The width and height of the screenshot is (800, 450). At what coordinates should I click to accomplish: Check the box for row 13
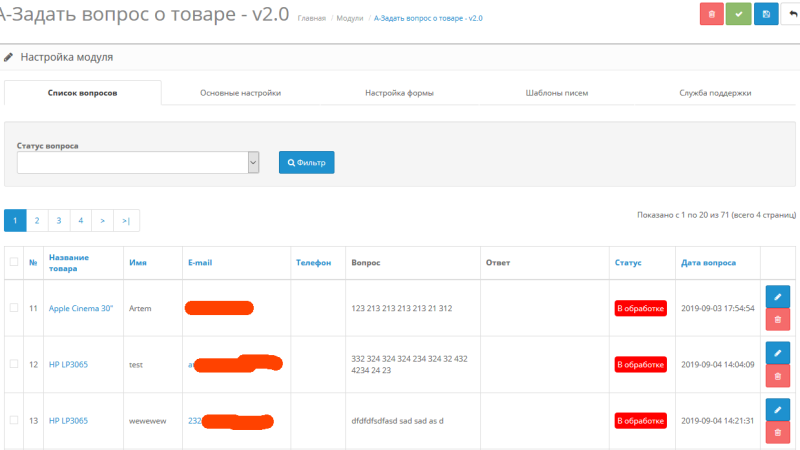click(14, 420)
